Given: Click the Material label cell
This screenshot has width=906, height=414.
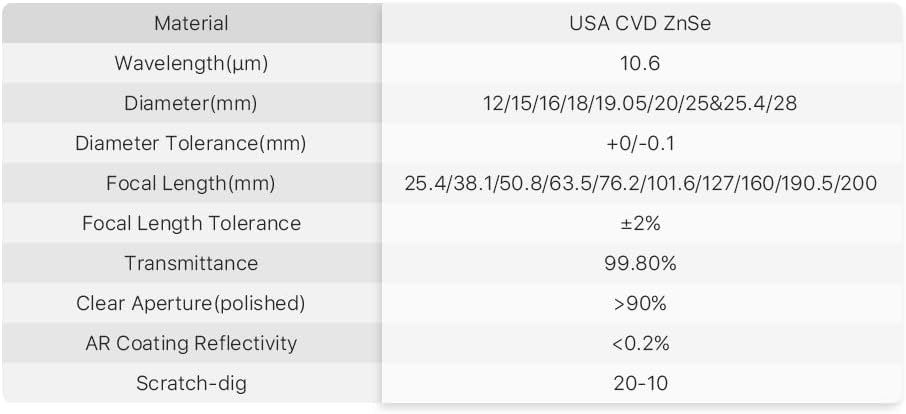Looking at the screenshot, I should (x=191, y=23).
